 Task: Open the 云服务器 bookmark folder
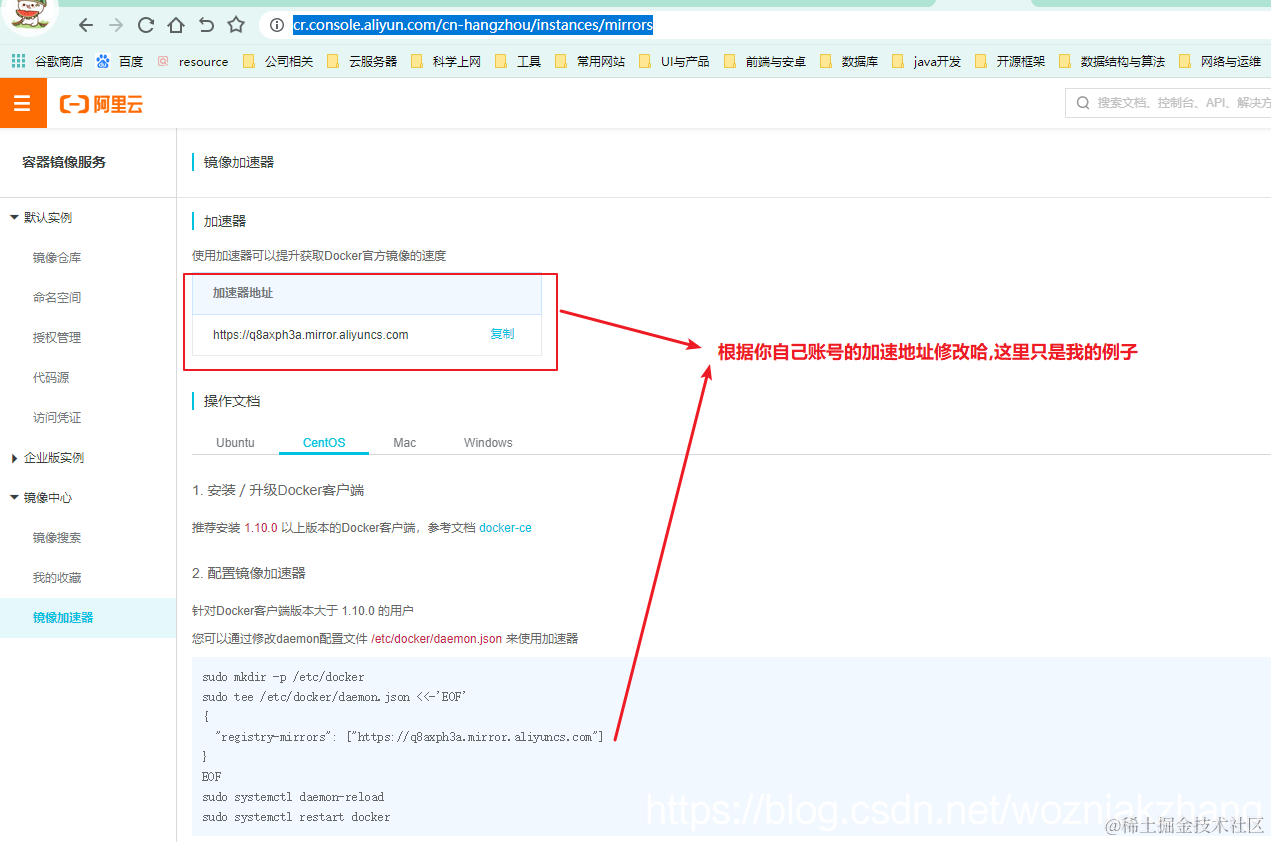(362, 61)
